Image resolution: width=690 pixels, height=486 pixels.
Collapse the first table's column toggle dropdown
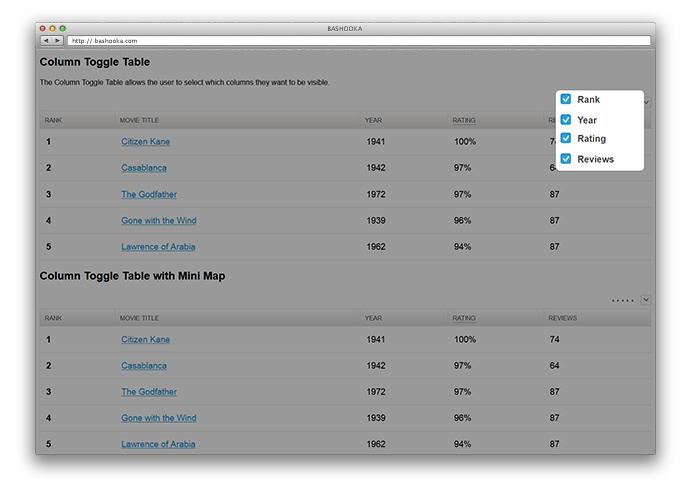tap(647, 101)
